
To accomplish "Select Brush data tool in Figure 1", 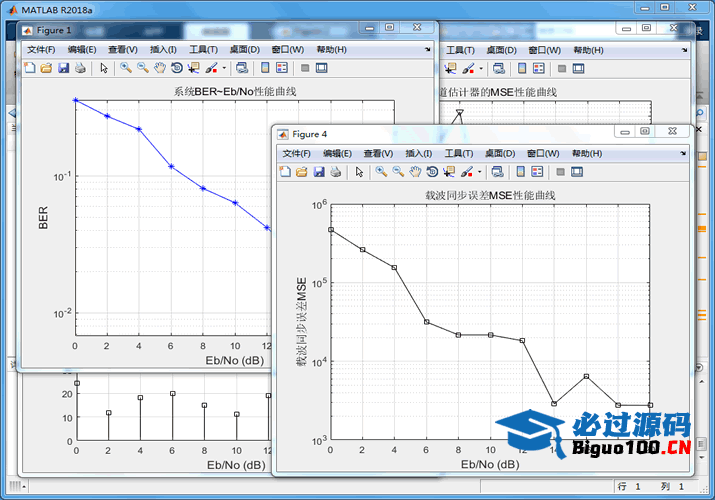I will (211, 68).
